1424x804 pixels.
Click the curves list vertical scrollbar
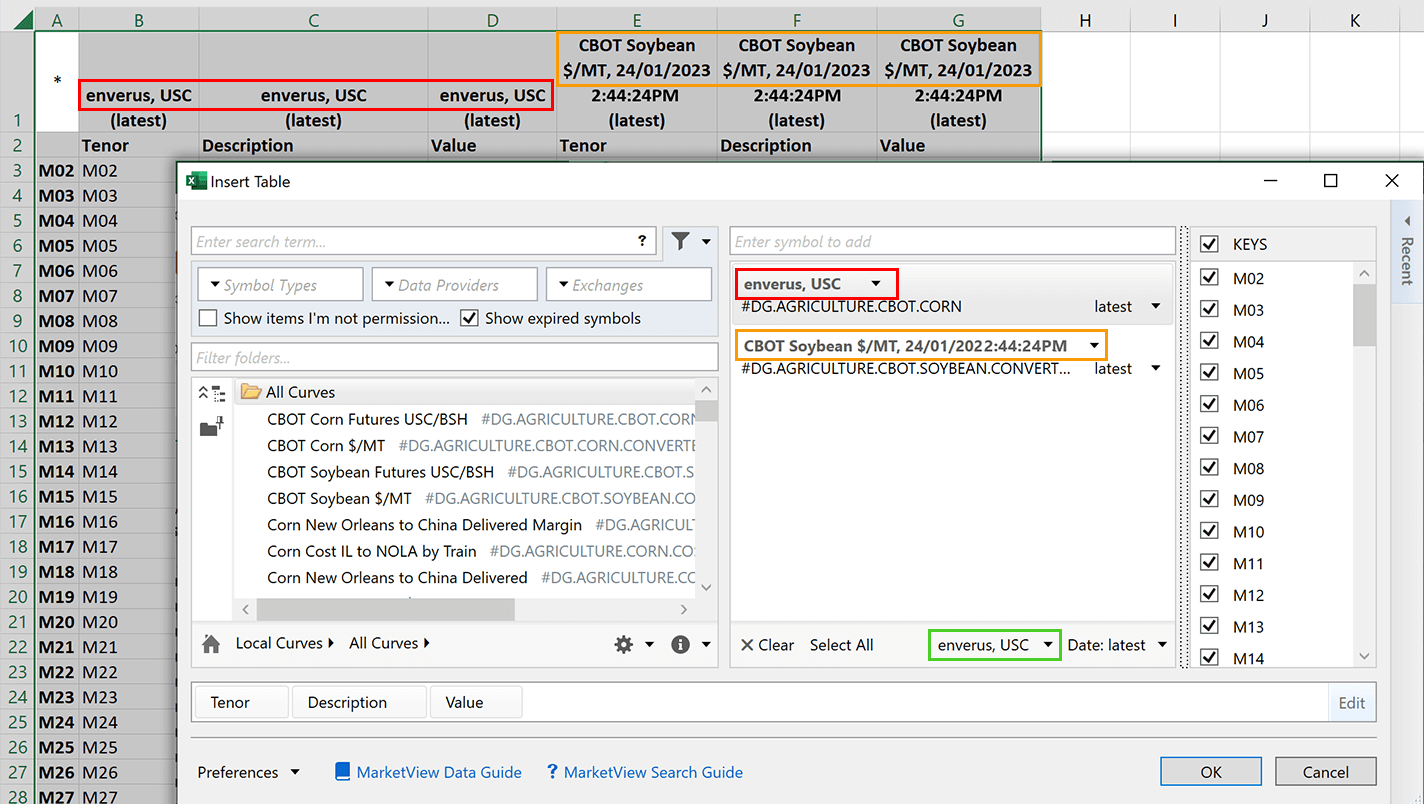[707, 412]
